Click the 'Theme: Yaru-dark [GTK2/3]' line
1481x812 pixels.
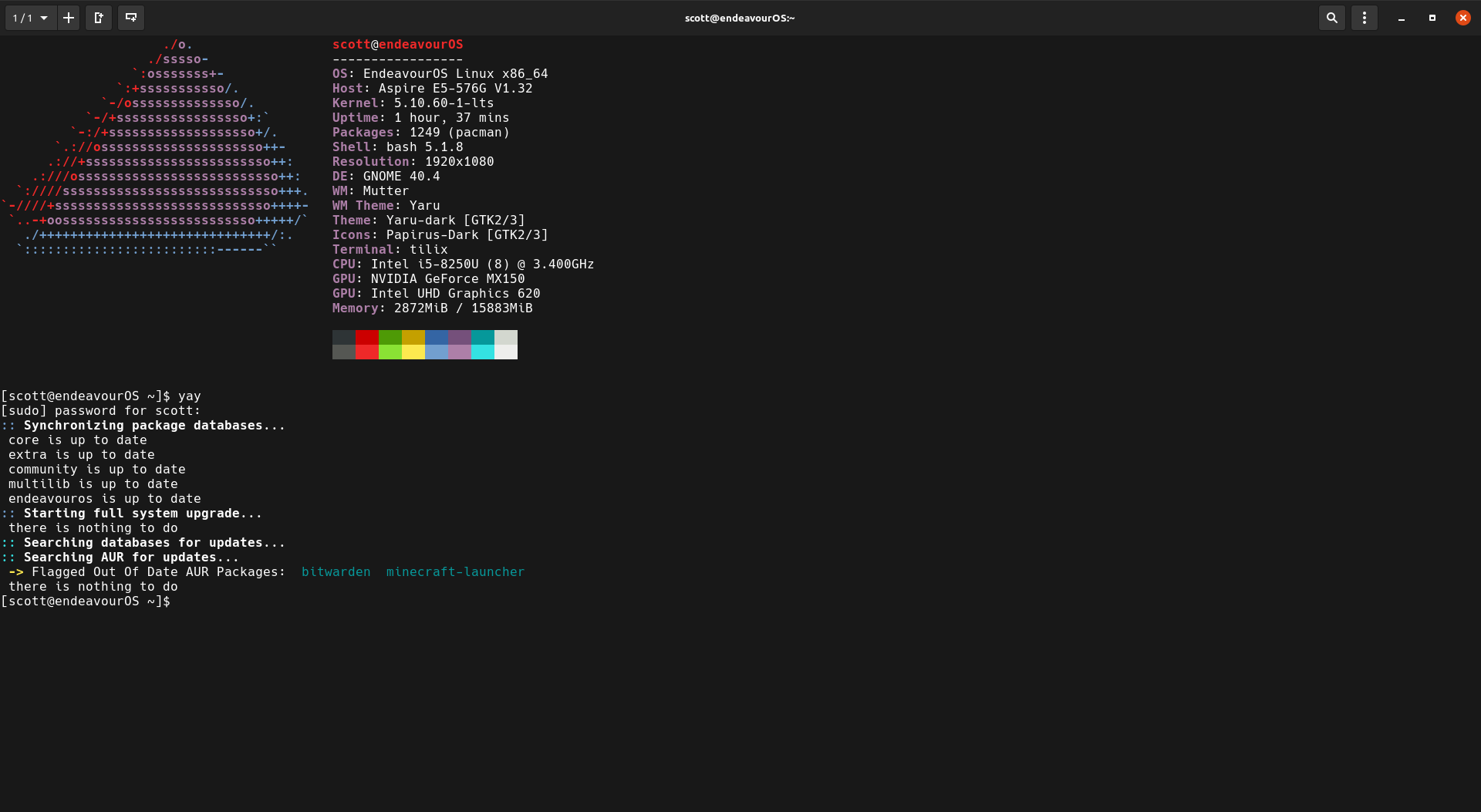coord(429,221)
